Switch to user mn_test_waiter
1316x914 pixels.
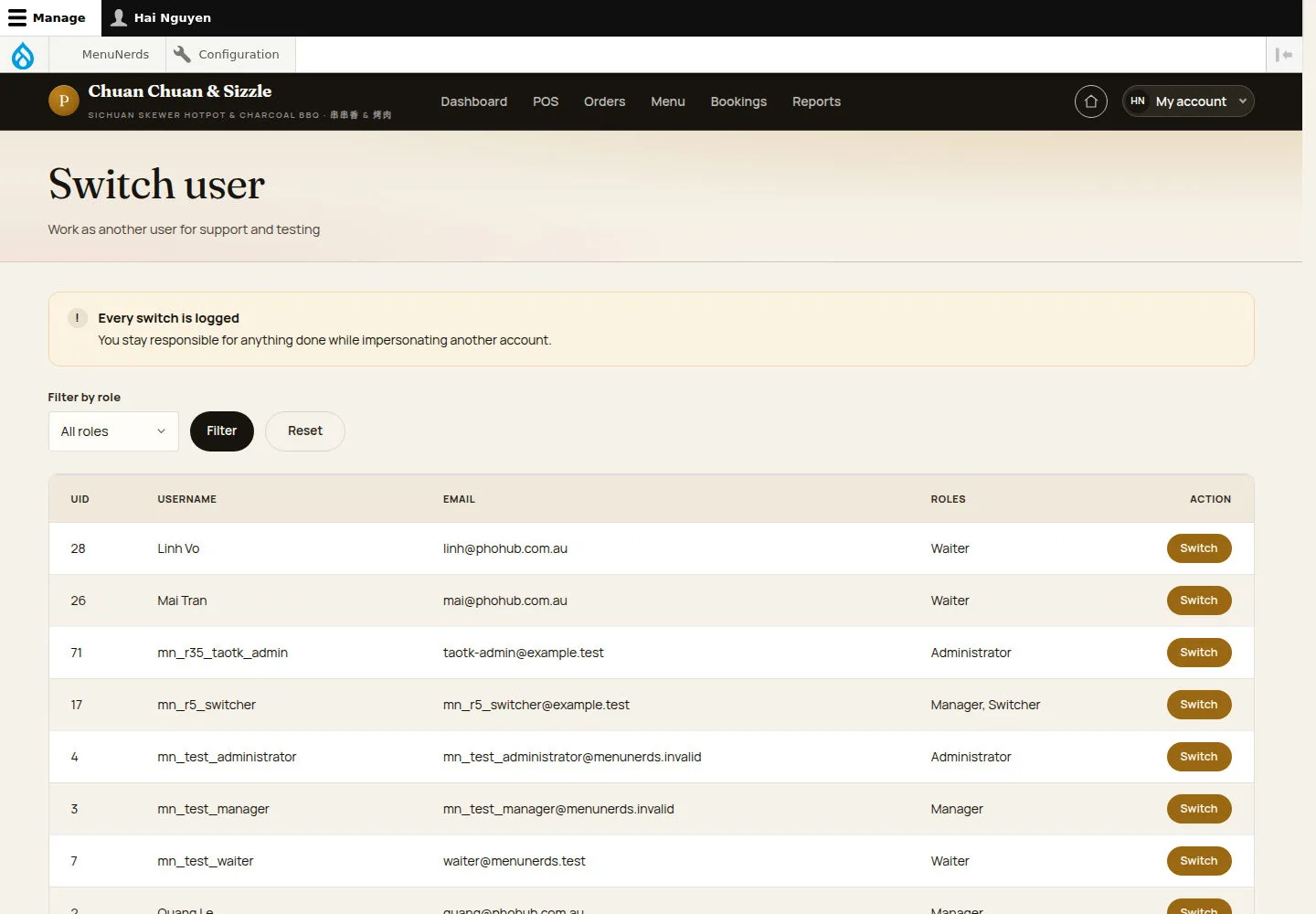pos(1199,861)
